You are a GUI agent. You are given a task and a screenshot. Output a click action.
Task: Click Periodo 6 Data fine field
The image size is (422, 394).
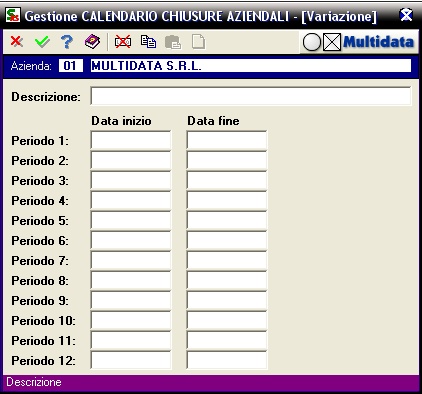click(x=227, y=240)
